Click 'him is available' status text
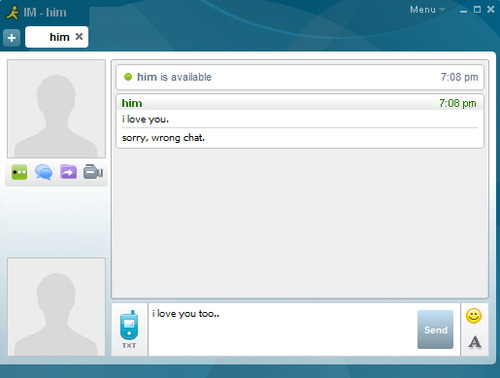Image resolution: width=500 pixels, height=378 pixels. [174, 77]
